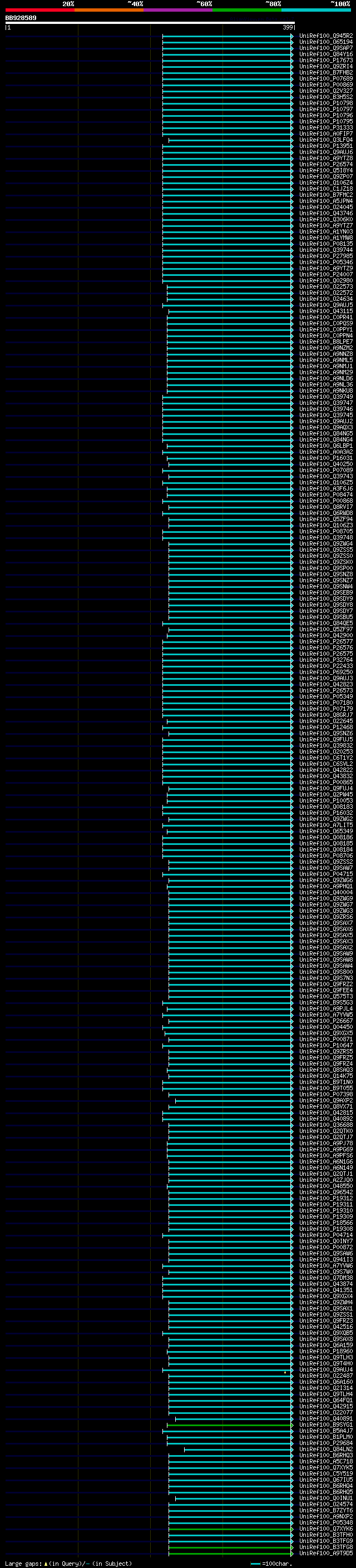Select hit label UniRef100_P26577

[325, 641]
